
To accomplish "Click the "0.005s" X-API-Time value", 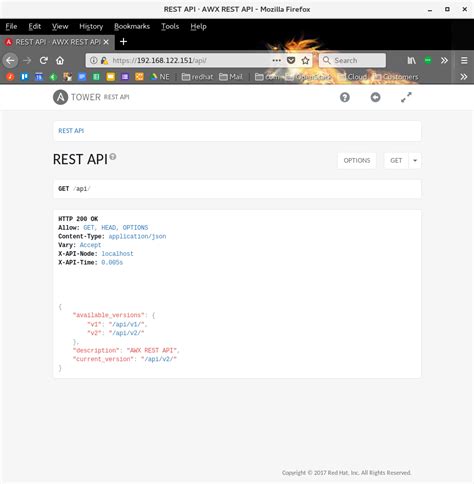I will (112, 262).
